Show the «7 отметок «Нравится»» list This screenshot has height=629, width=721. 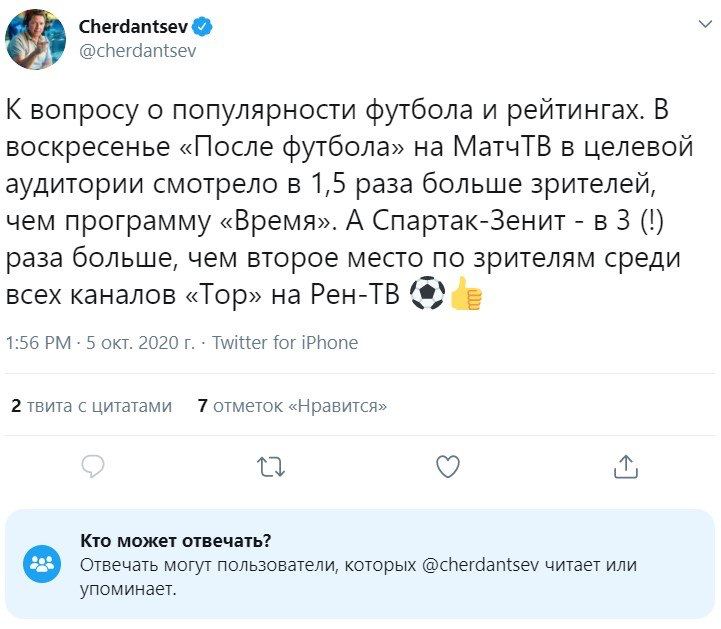(x=292, y=406)
